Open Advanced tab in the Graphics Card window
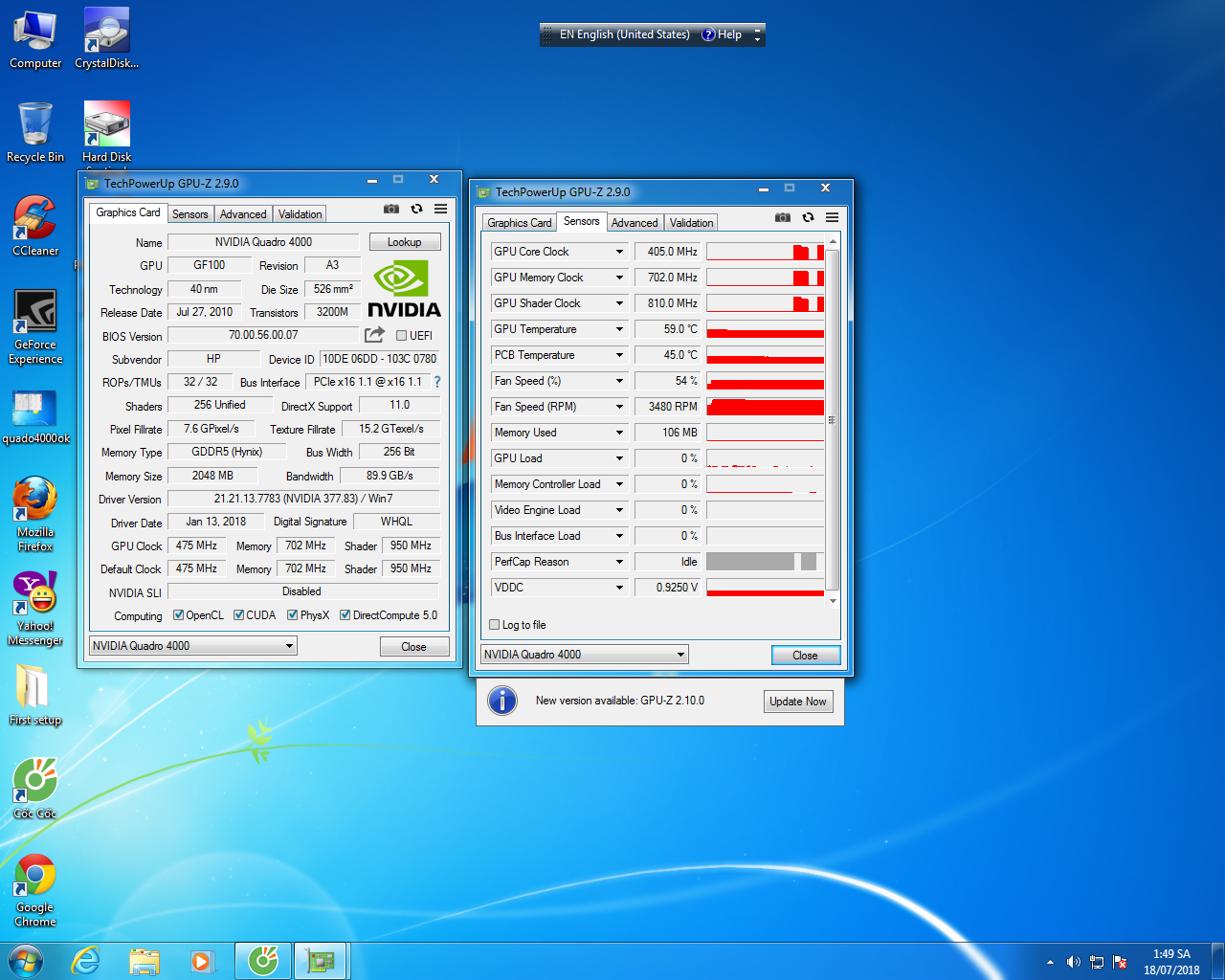This screenshot has width=1225, height=980. [243, 214]
